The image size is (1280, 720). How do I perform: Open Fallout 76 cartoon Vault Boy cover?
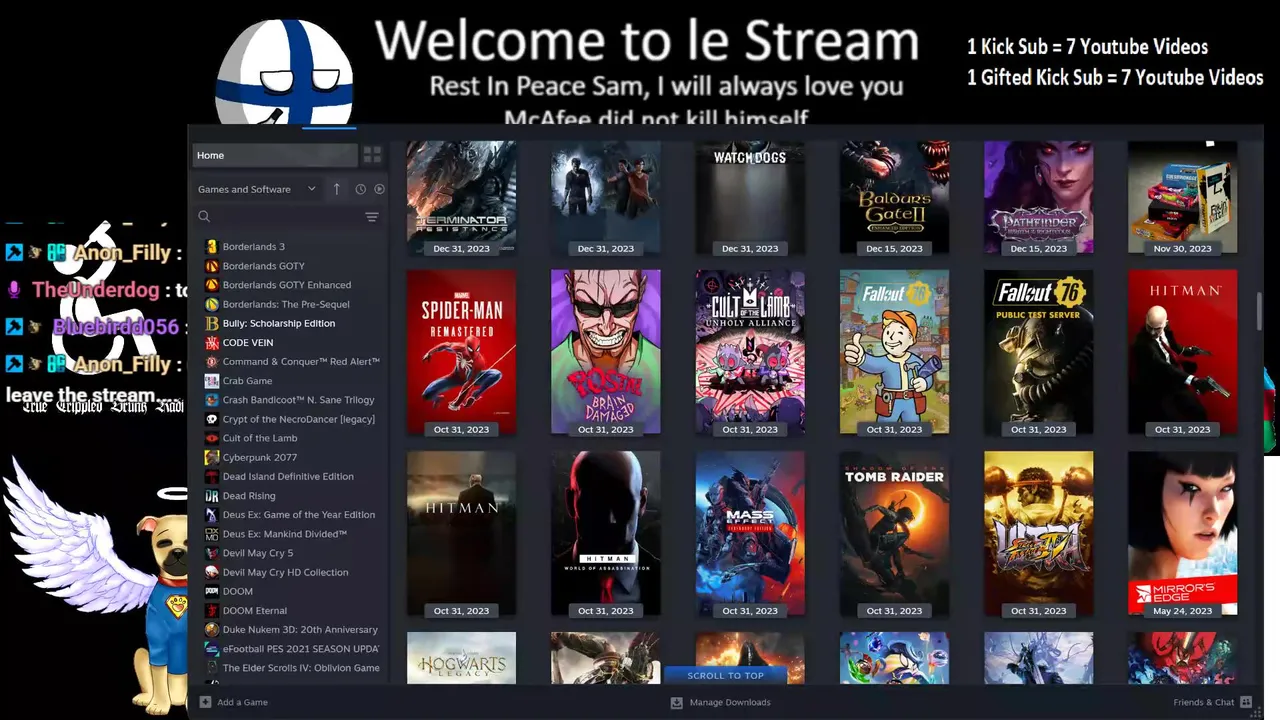[894, 352]
